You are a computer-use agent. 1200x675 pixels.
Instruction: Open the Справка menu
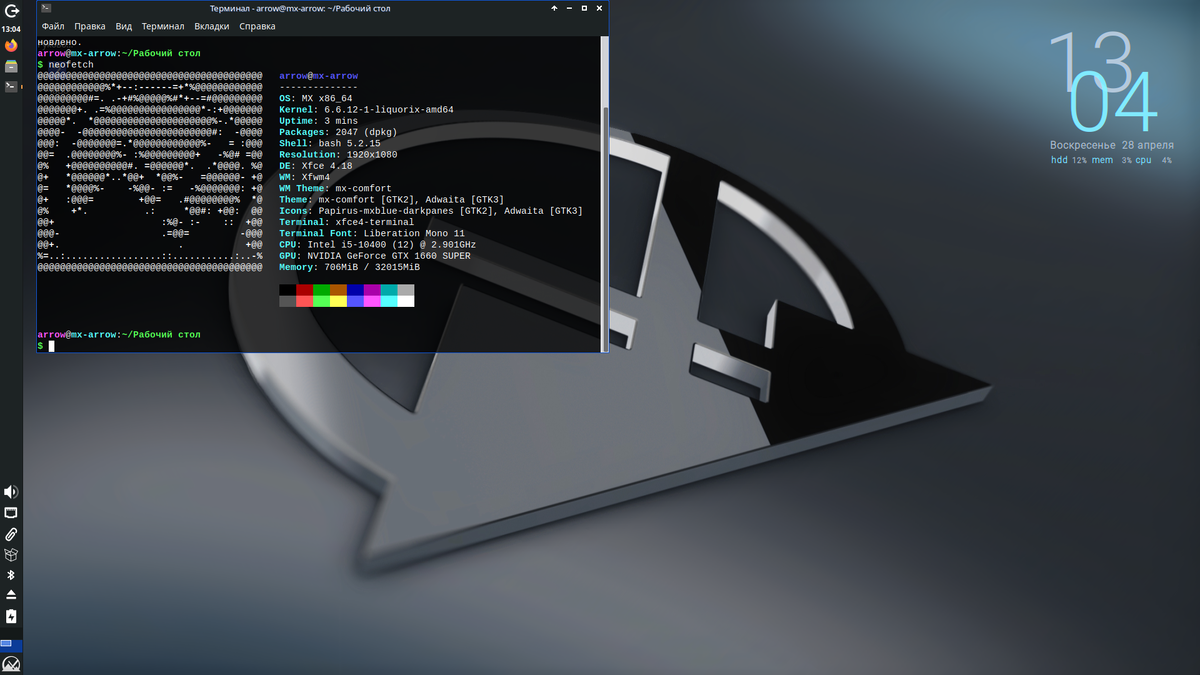[x=257, y=26]
